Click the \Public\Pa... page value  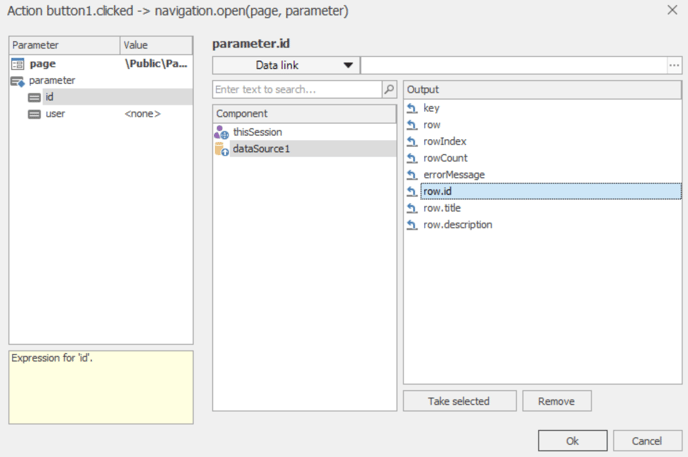click(x=156, y=64)
